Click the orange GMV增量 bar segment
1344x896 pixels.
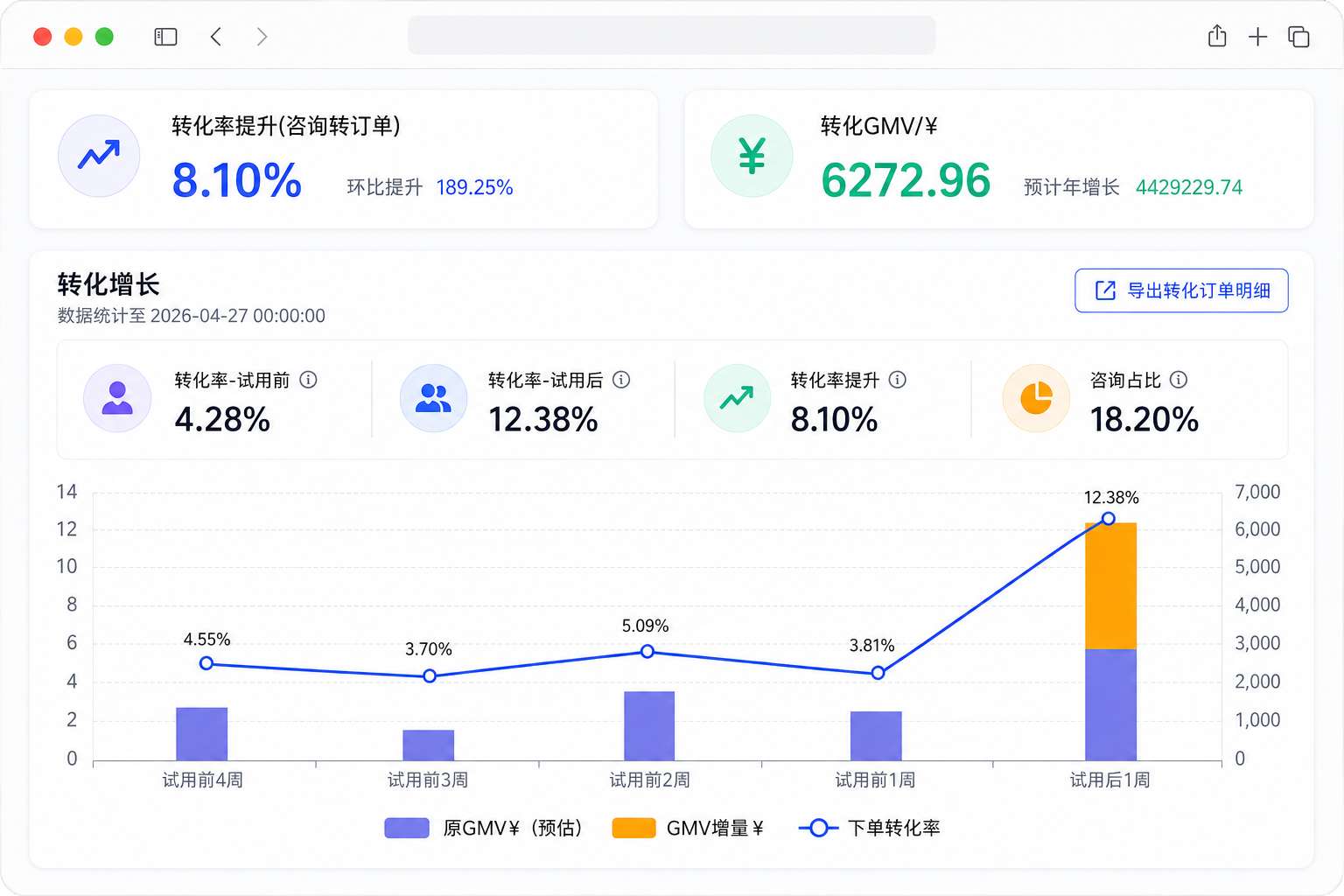(x=1110, y=585)
